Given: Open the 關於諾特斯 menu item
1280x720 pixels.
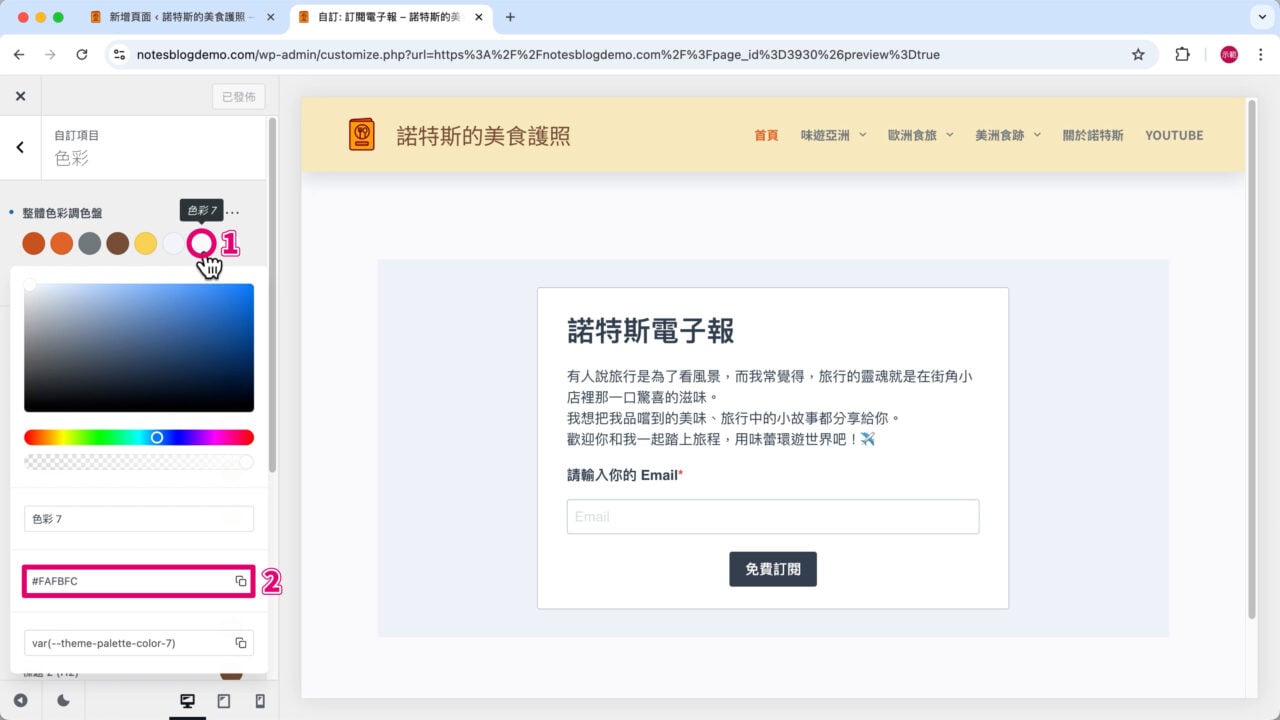Looking at the screenshot, I should click(x=1092, y=135).
